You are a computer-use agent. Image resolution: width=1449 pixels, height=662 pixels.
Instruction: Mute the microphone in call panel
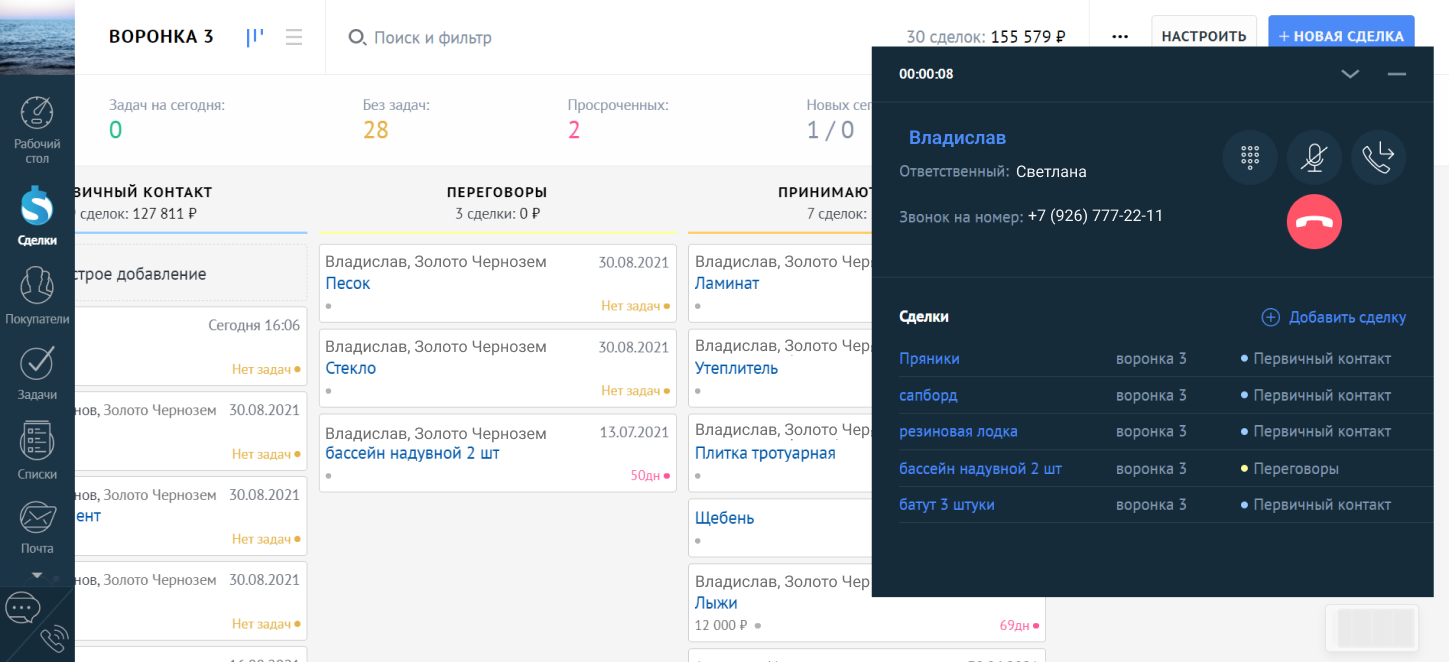pyautogui.click(x=1314, y=157)
